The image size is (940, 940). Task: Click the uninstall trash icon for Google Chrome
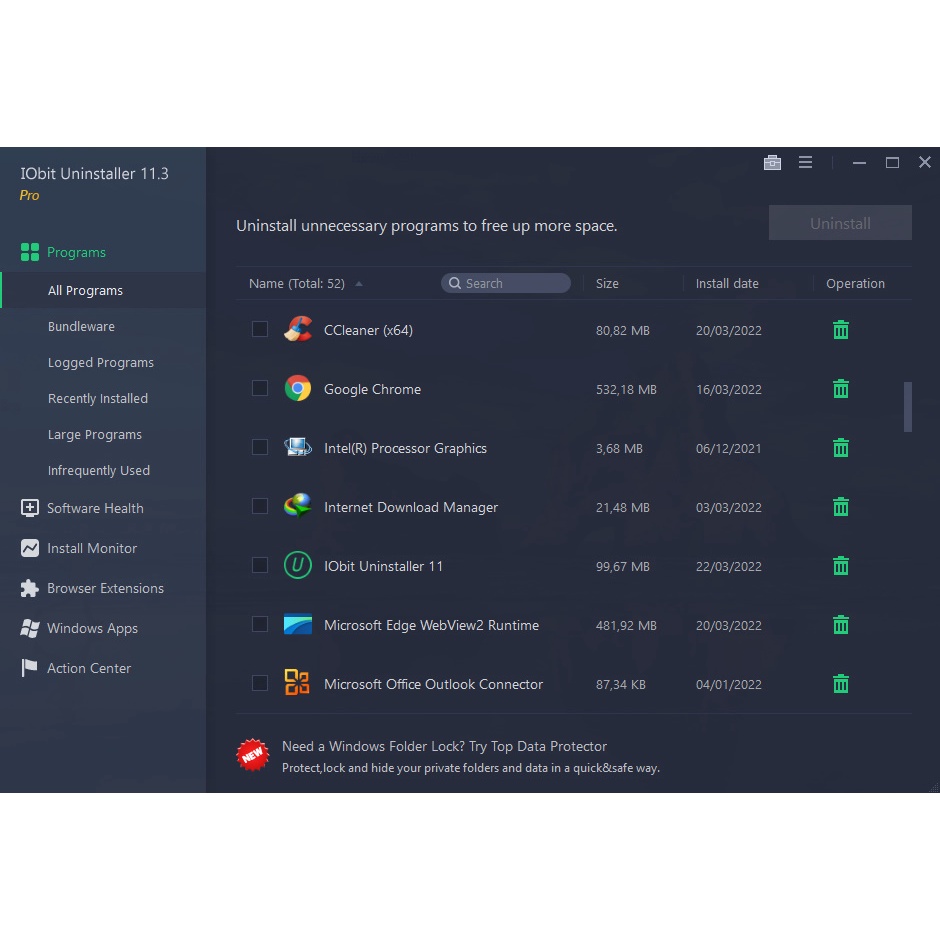[841, 389]
